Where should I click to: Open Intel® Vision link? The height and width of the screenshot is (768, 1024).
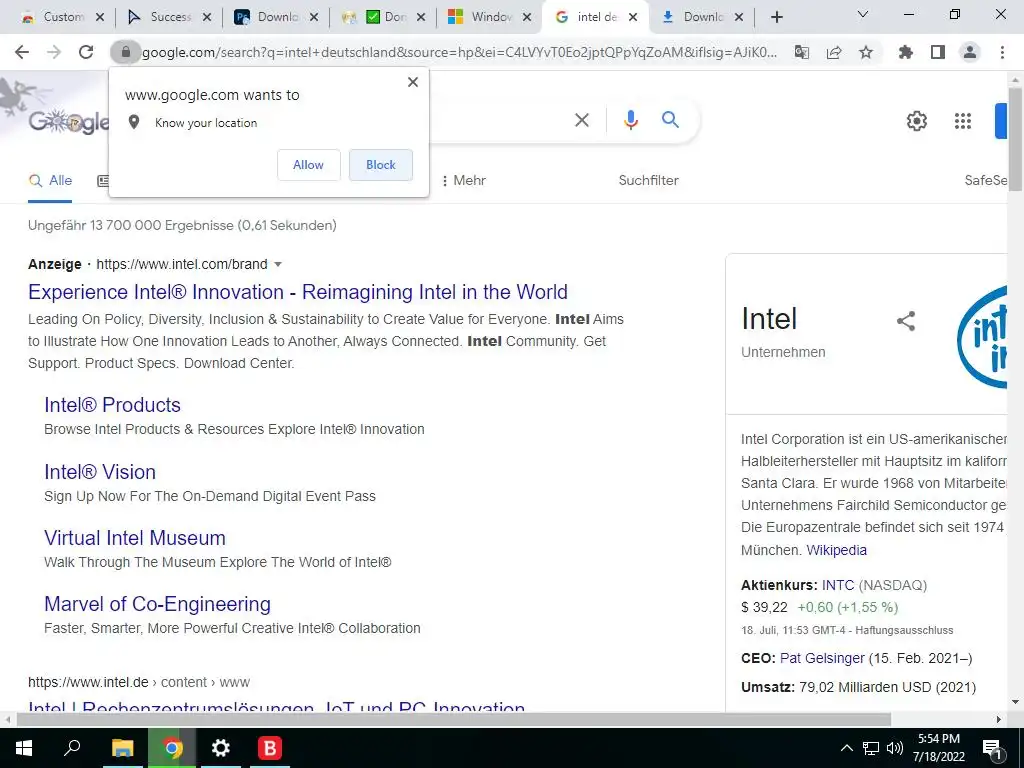[x=100, y=472]
